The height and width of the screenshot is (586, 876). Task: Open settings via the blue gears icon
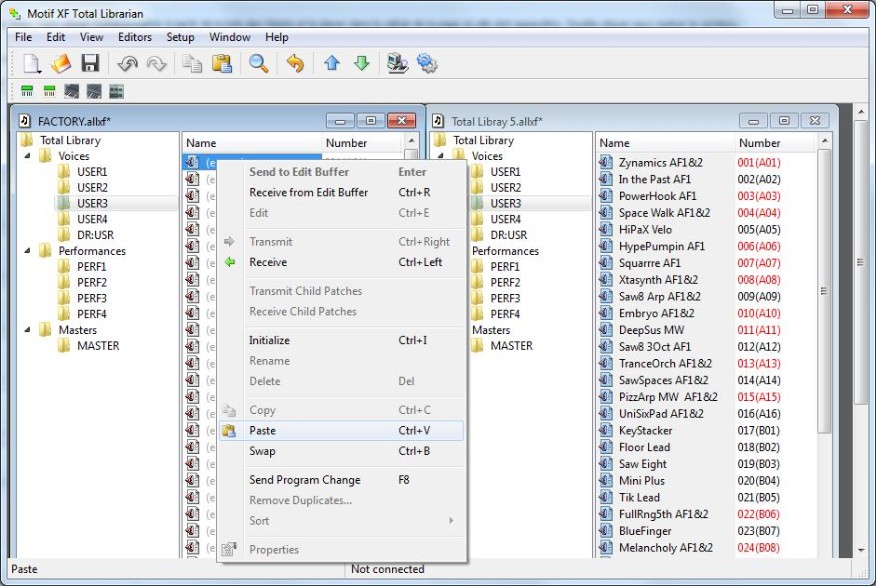tap(427, 64)
